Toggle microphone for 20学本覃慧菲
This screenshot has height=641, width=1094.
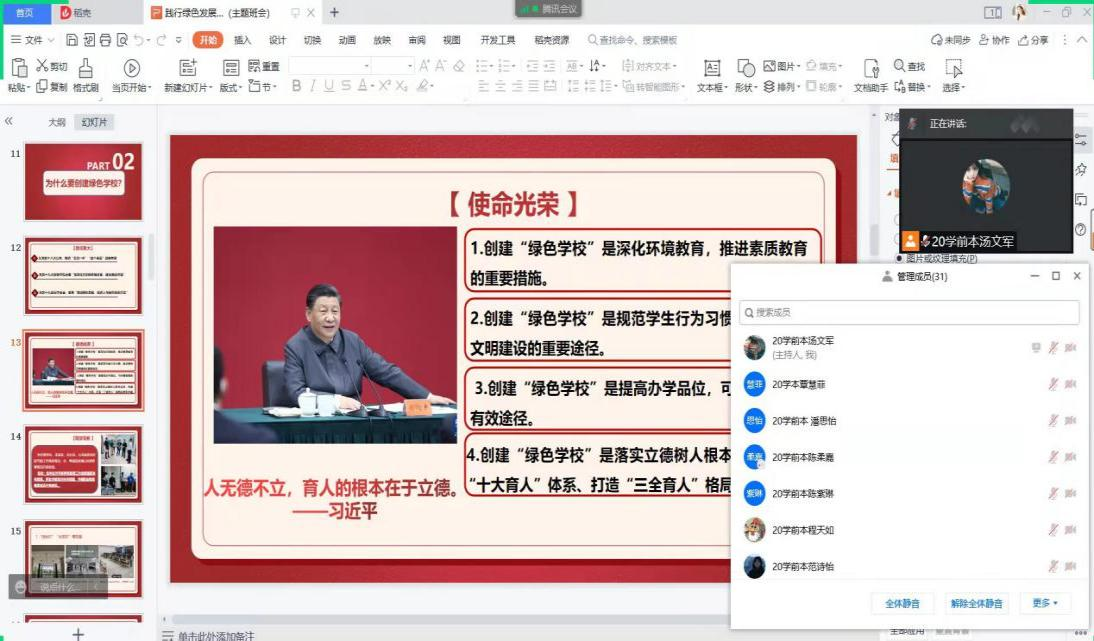point(1053,384)
